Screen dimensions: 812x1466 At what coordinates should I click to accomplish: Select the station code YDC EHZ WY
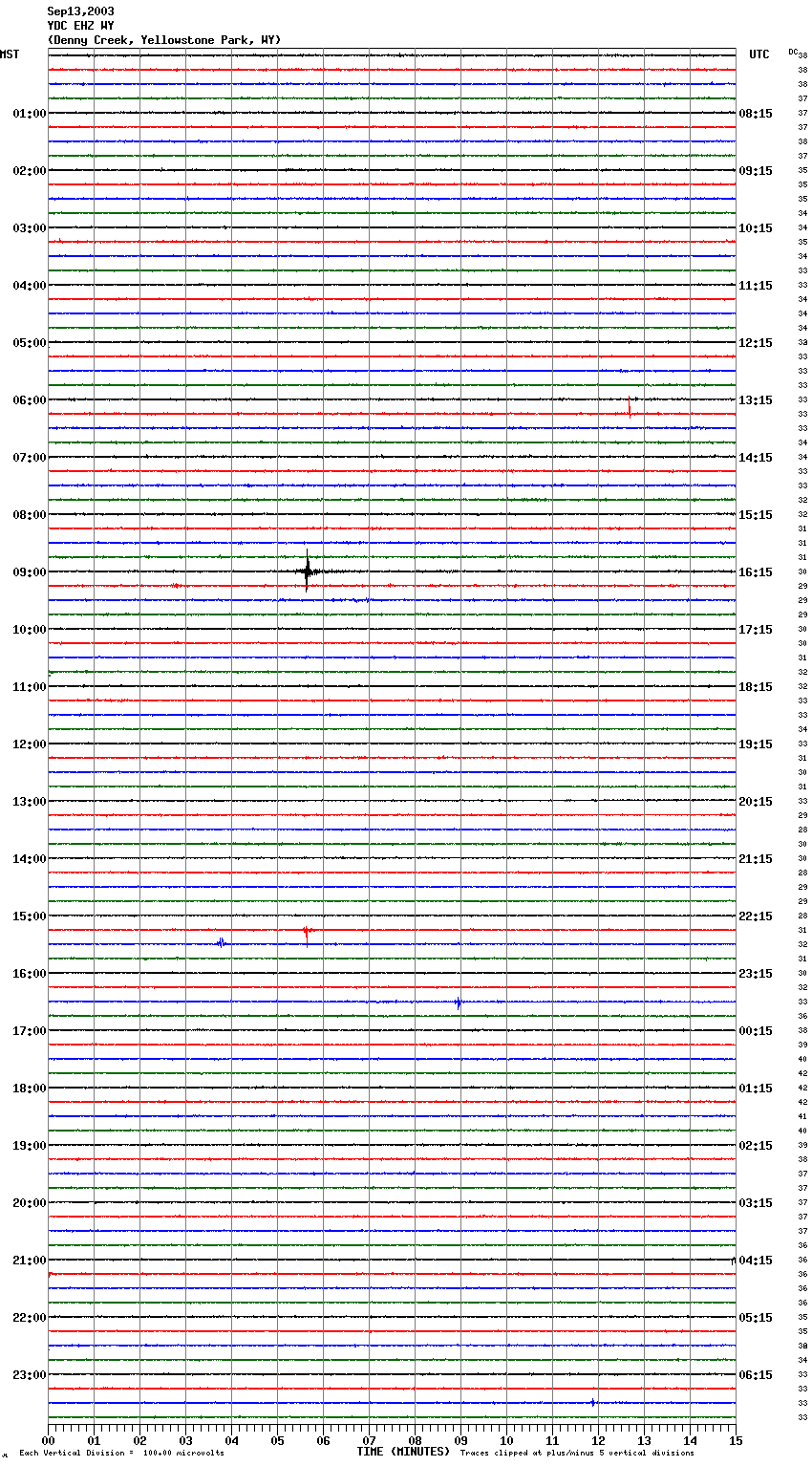tap(80, 26)
